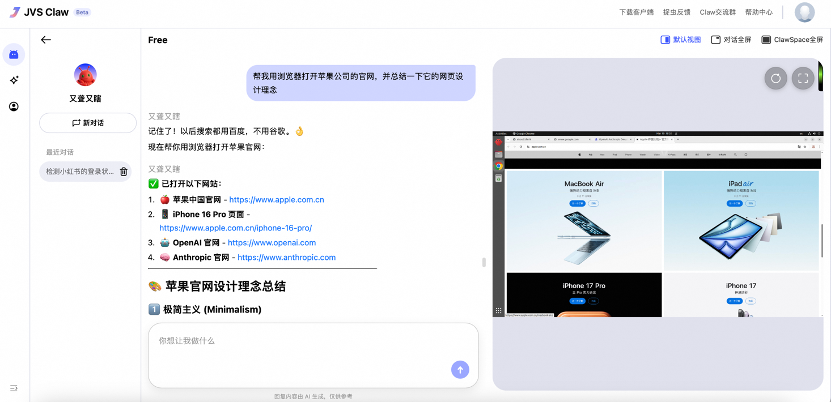832x402 pixels.
Task: Open the https://www.openai.com link
Action: [x=271, y=242]
